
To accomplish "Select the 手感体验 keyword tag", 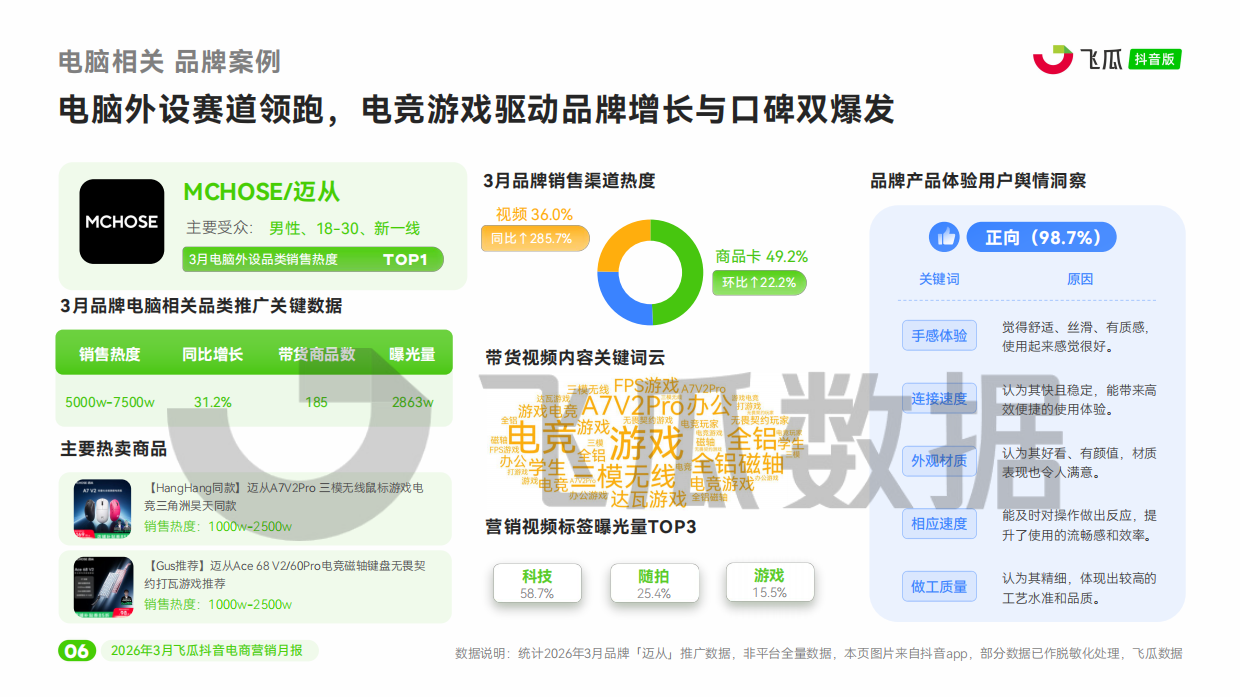I will (x=939, y=336).
